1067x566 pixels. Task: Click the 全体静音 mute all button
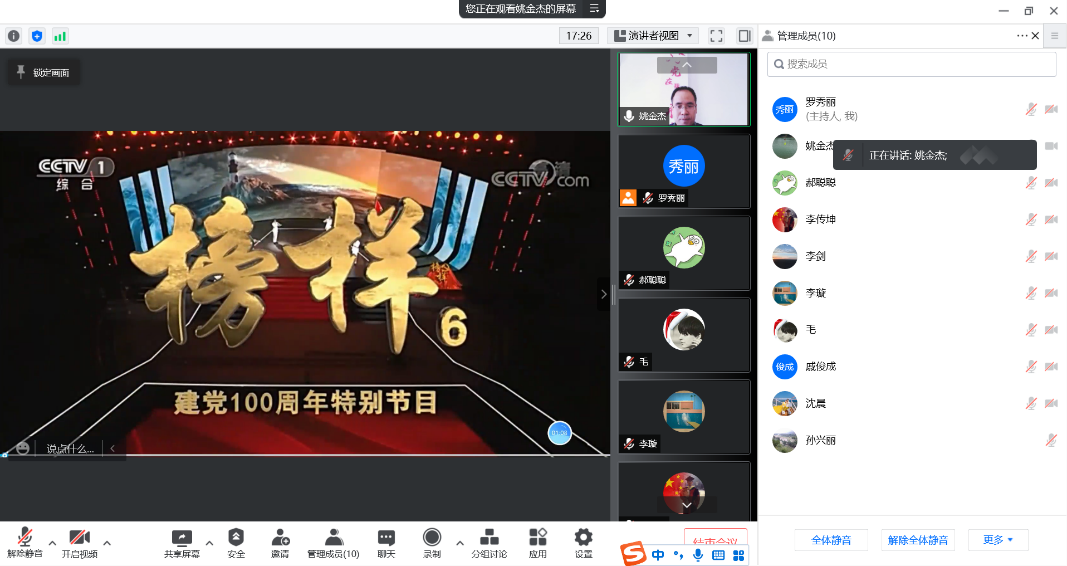(831, 540)
